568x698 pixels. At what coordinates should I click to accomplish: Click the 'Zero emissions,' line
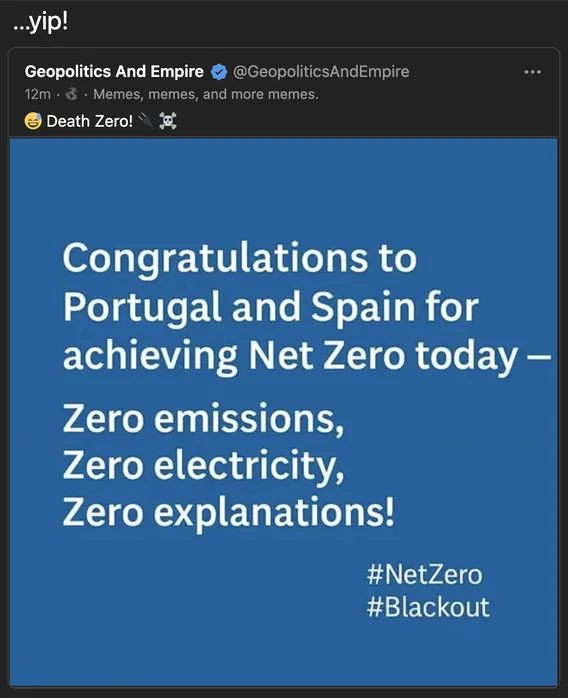pos(203,420)
